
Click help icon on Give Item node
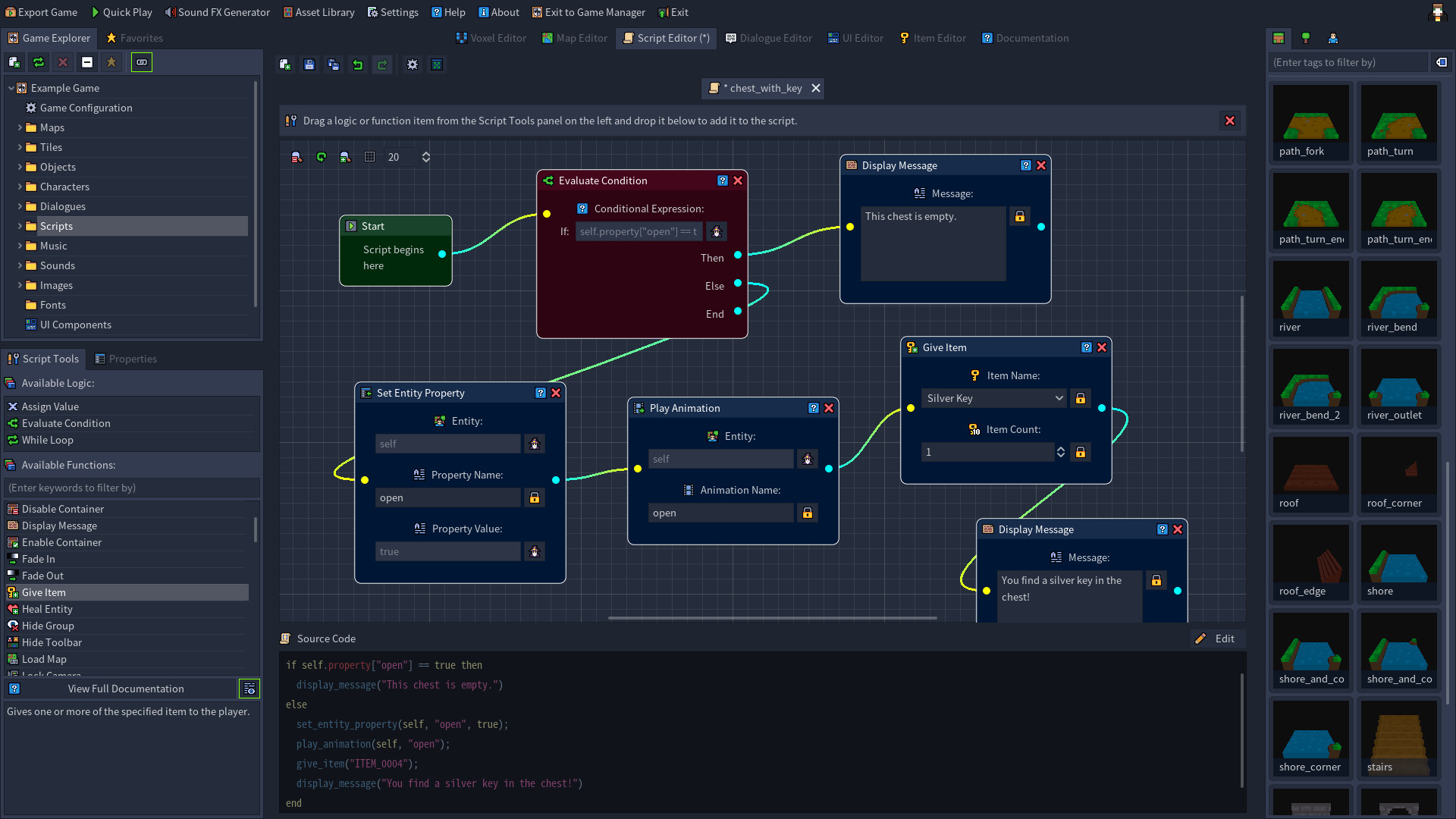[x=1086, y=347]
